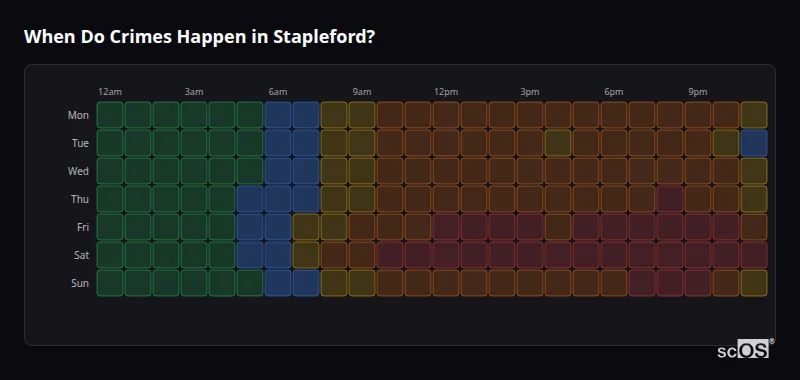Click the 'Tue' row label
Viewport: 800px width, 380px height.
coord(80,143)
